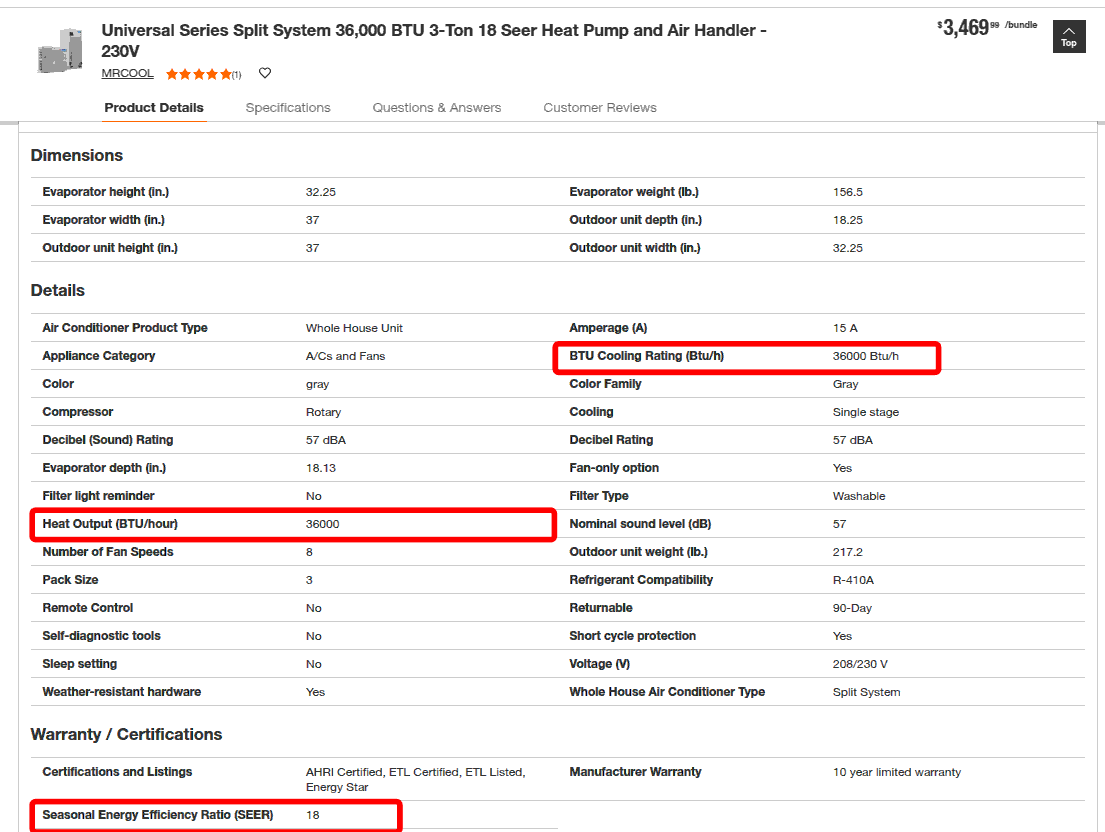Open the MRCOOL brand link
Screen dimensions: 1105x832
tap(127, 73)
